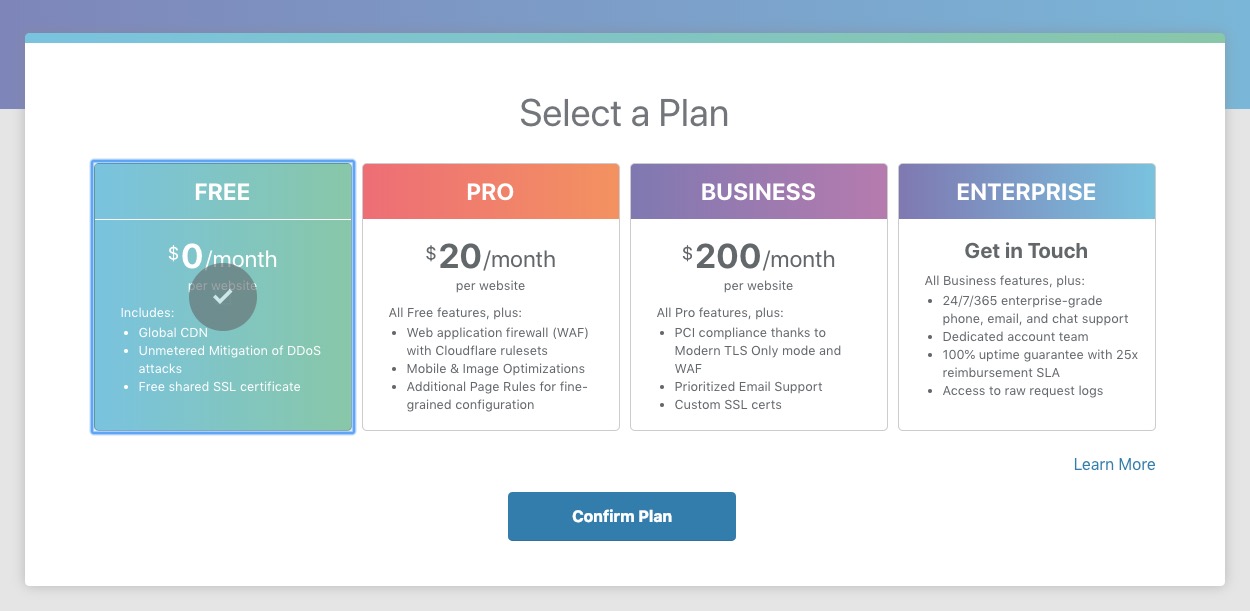Open the Learn More link

[x=1114, y=464]
